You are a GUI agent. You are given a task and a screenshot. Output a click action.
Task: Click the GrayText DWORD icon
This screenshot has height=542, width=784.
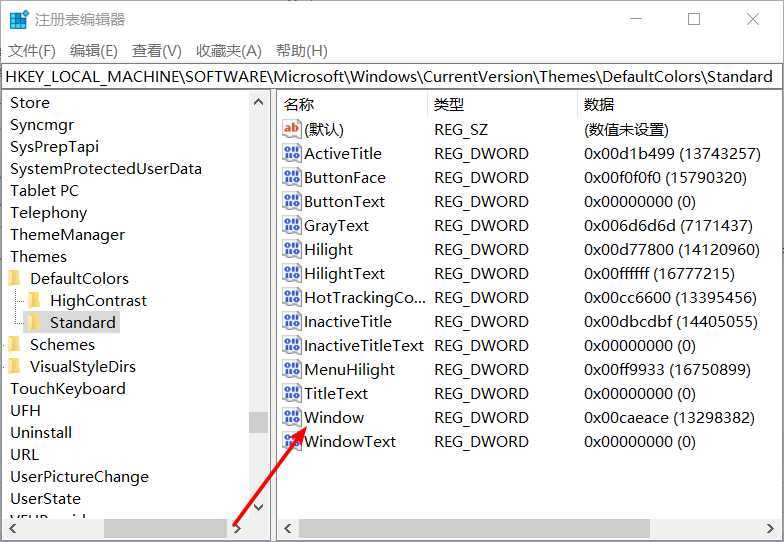292,225
